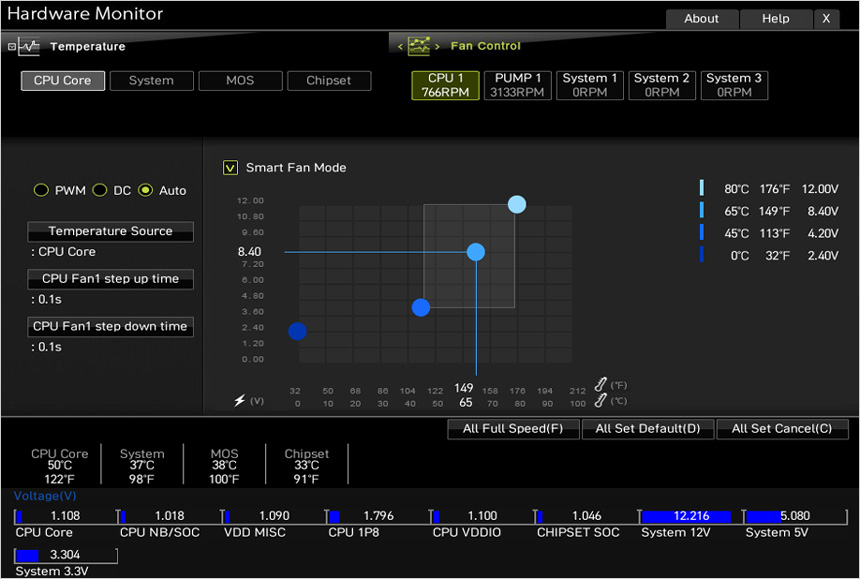
Task: Close Hardware Monitor with X button
Action: (x=826, y=19)
